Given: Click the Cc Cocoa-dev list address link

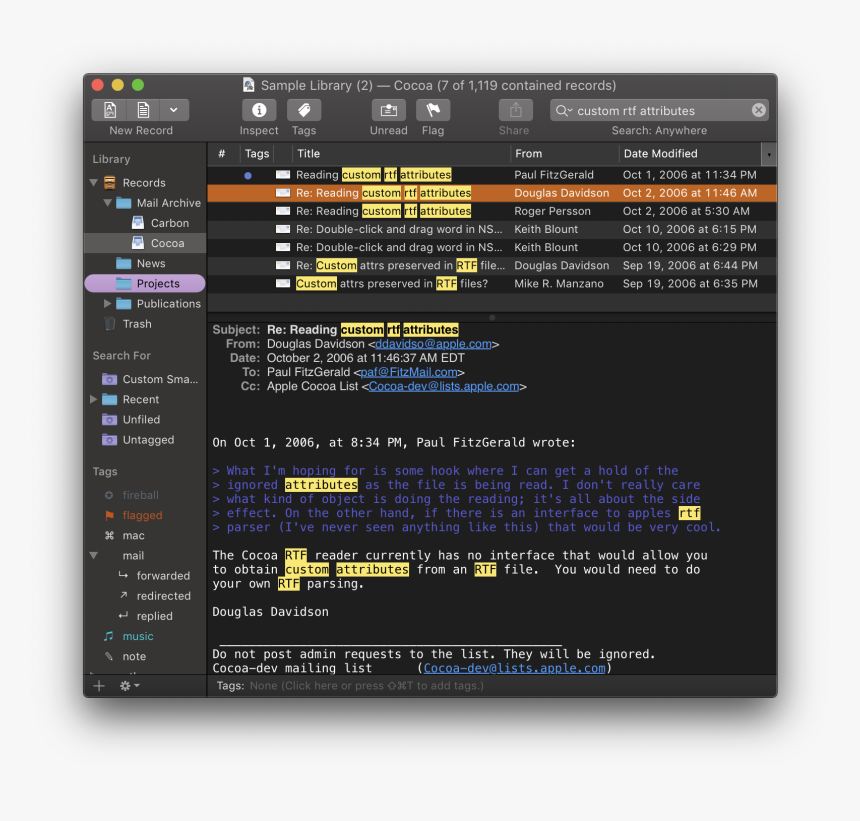Looking at the screenshot, I should tap(444, 387).
